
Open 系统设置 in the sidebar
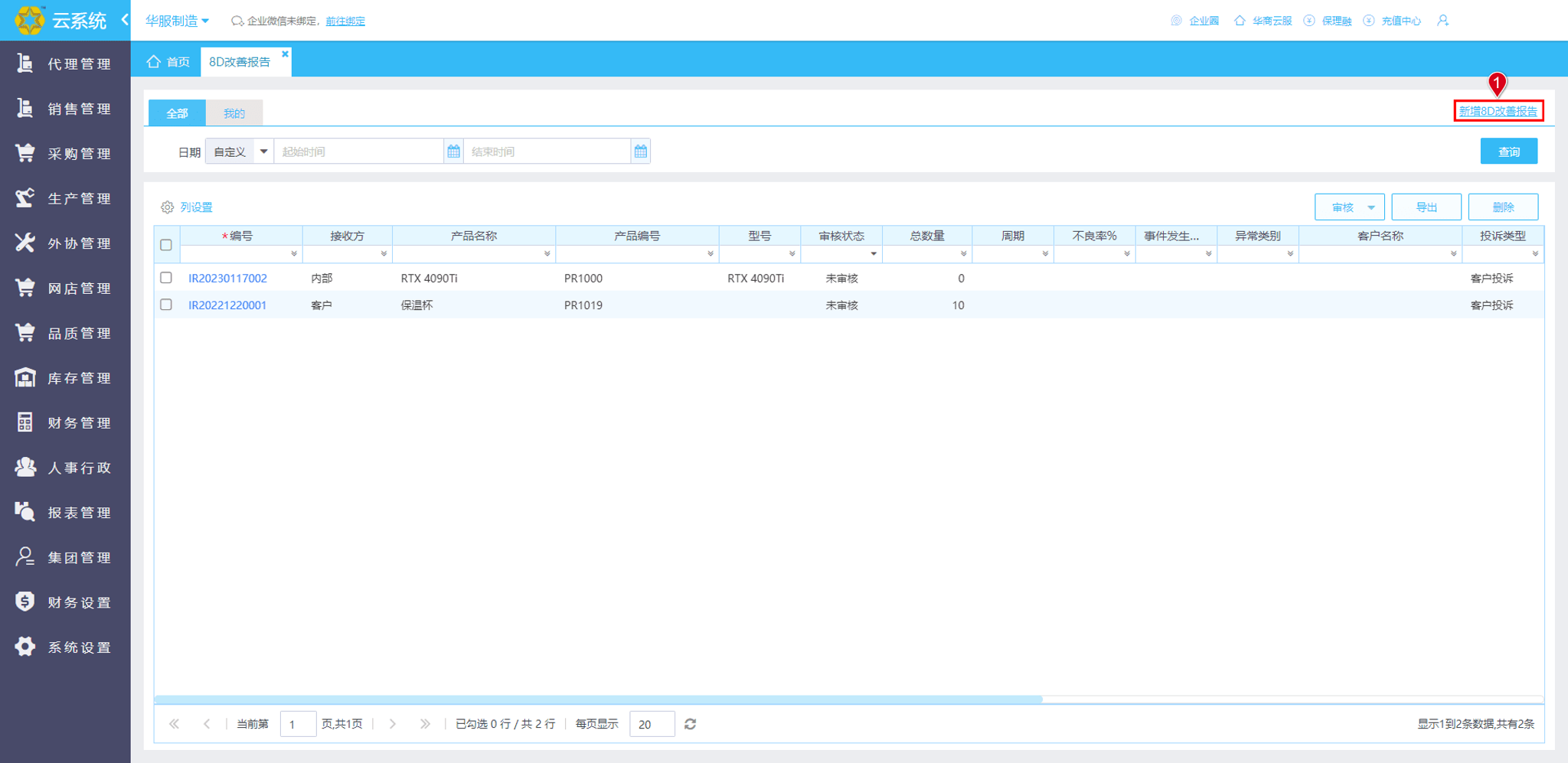(x=65, y=647)
